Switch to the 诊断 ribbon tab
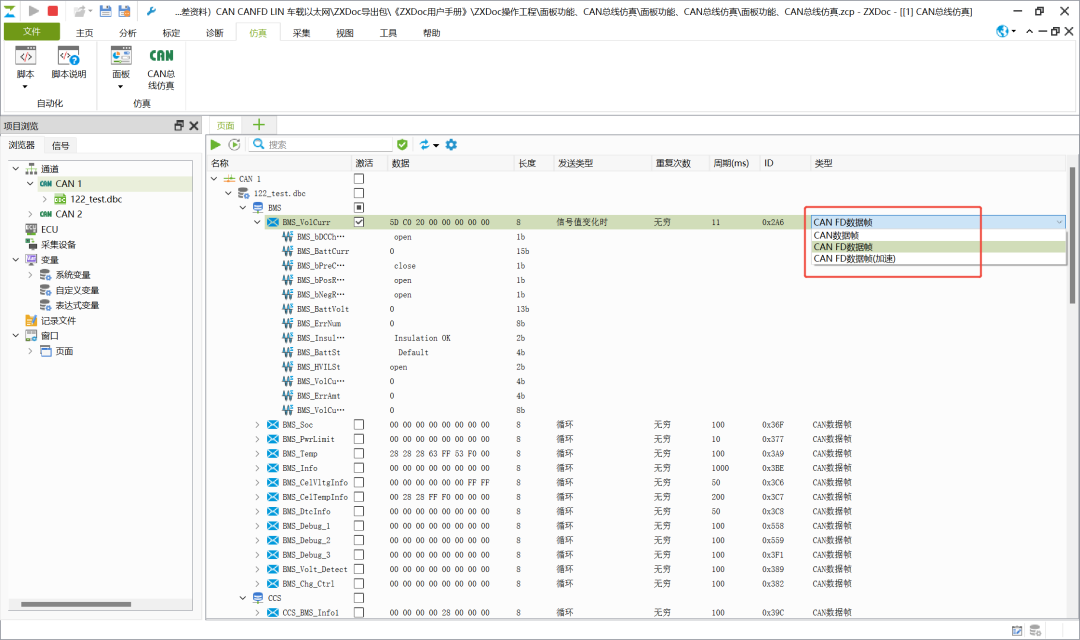 coord(215,32)
